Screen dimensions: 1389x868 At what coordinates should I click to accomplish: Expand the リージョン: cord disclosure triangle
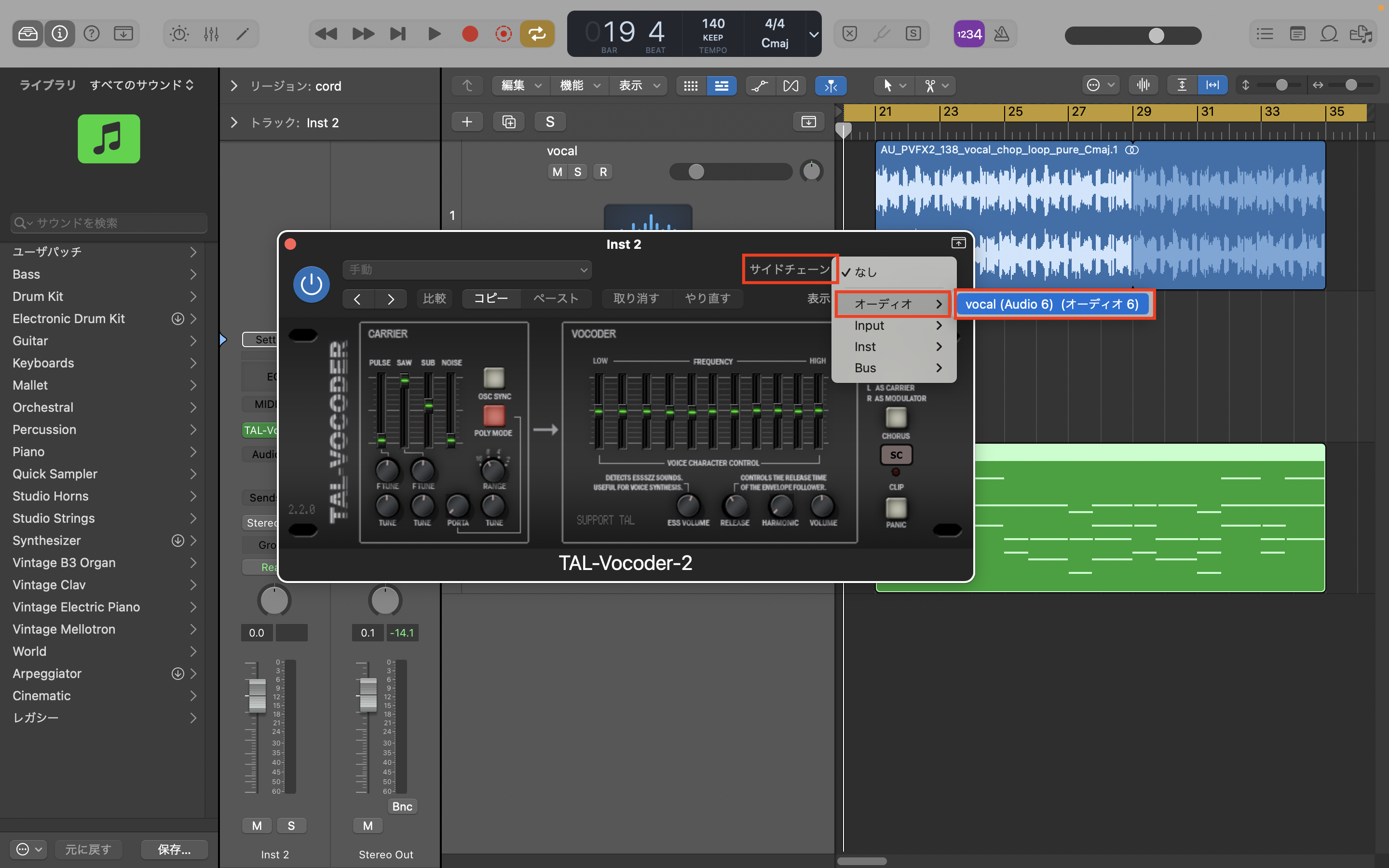click(233, 86)
